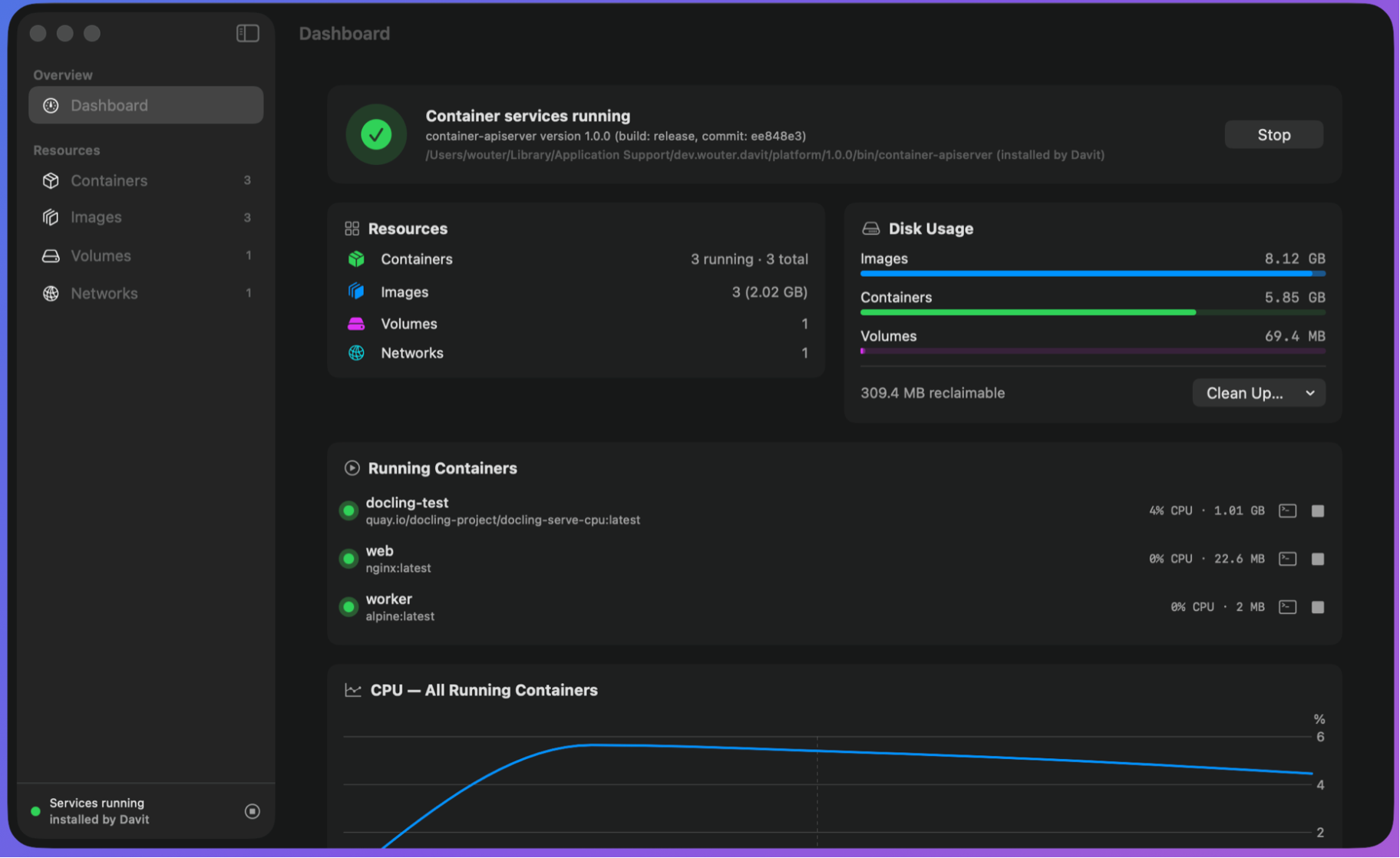Click the CPU chart icon
The height and width of the screenshot is (858, 1400).
353,690
